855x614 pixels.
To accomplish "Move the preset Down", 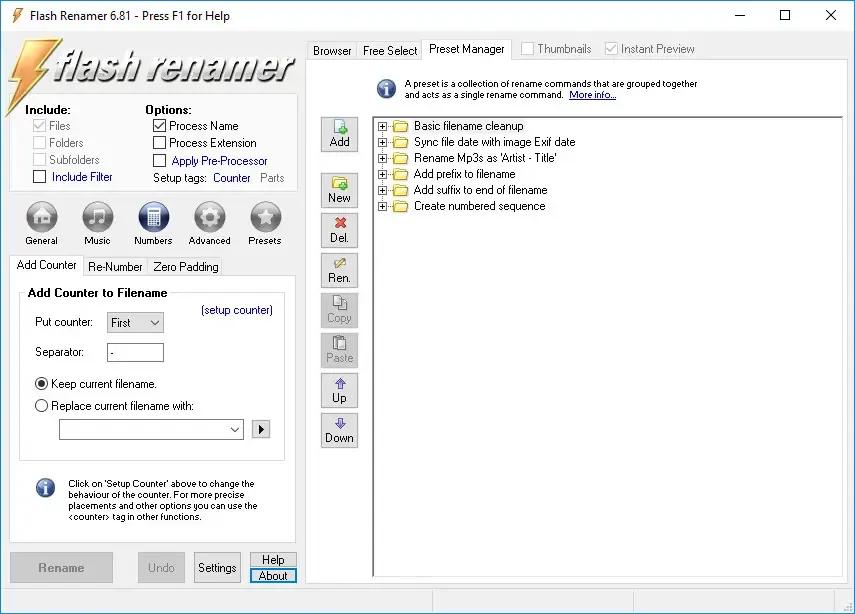I will (x=339, y=430).
